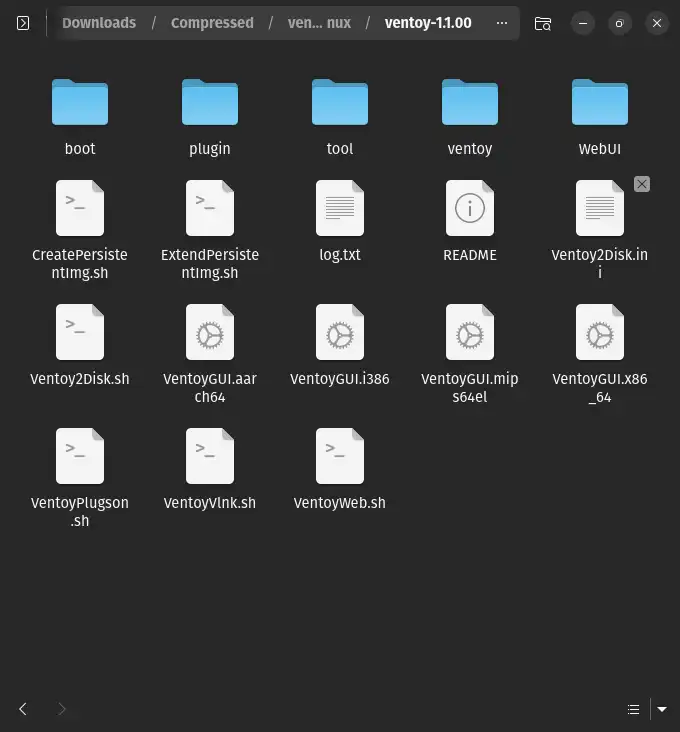680x732 pixels.
Task: Navigate to Downloads in the path bar
Action: 99,23
